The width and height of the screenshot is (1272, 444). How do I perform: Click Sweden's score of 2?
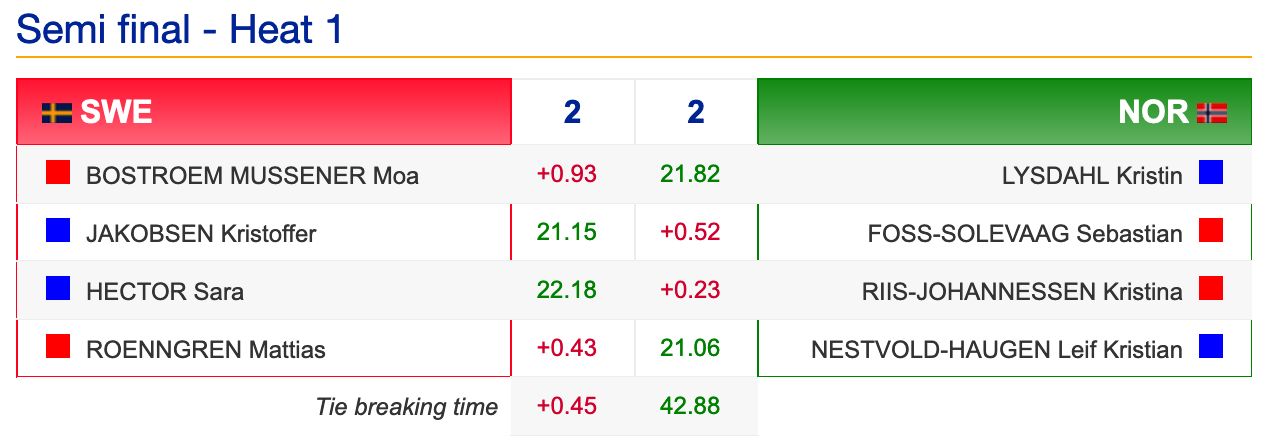(x=572, y=112)
